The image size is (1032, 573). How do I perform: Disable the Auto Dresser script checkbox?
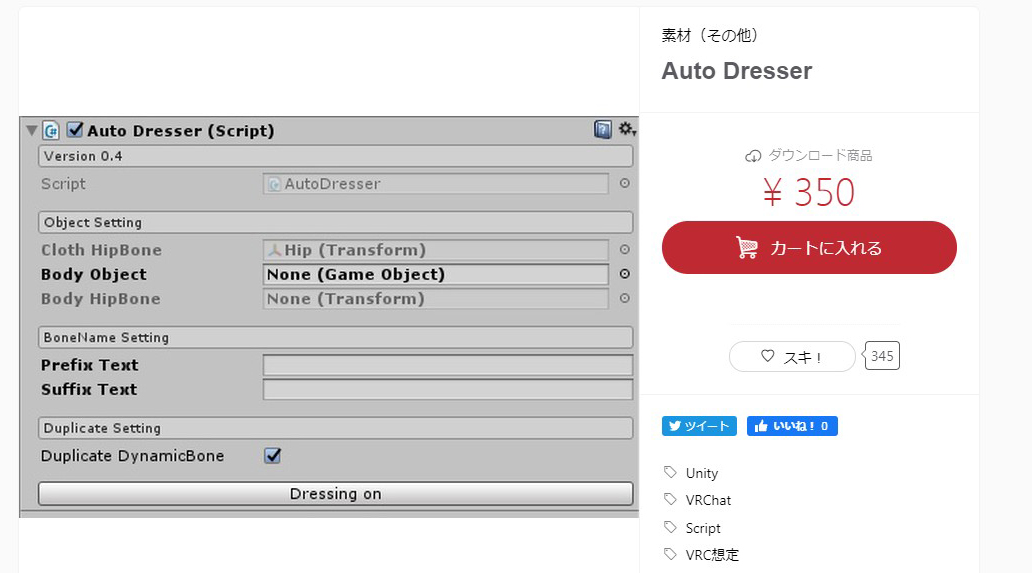click(75, 130)
